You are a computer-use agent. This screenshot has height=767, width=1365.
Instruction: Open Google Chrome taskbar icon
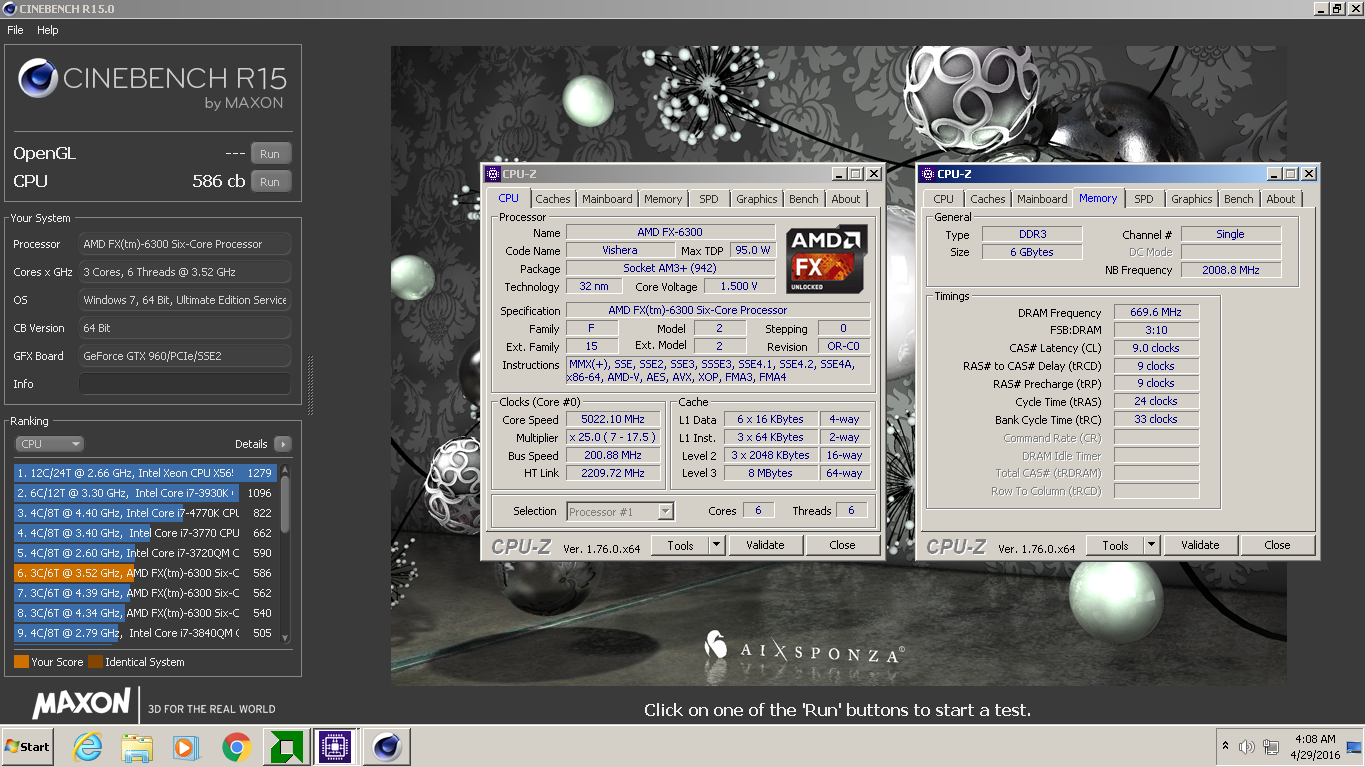pyautogui.click(x=236, y=747)
